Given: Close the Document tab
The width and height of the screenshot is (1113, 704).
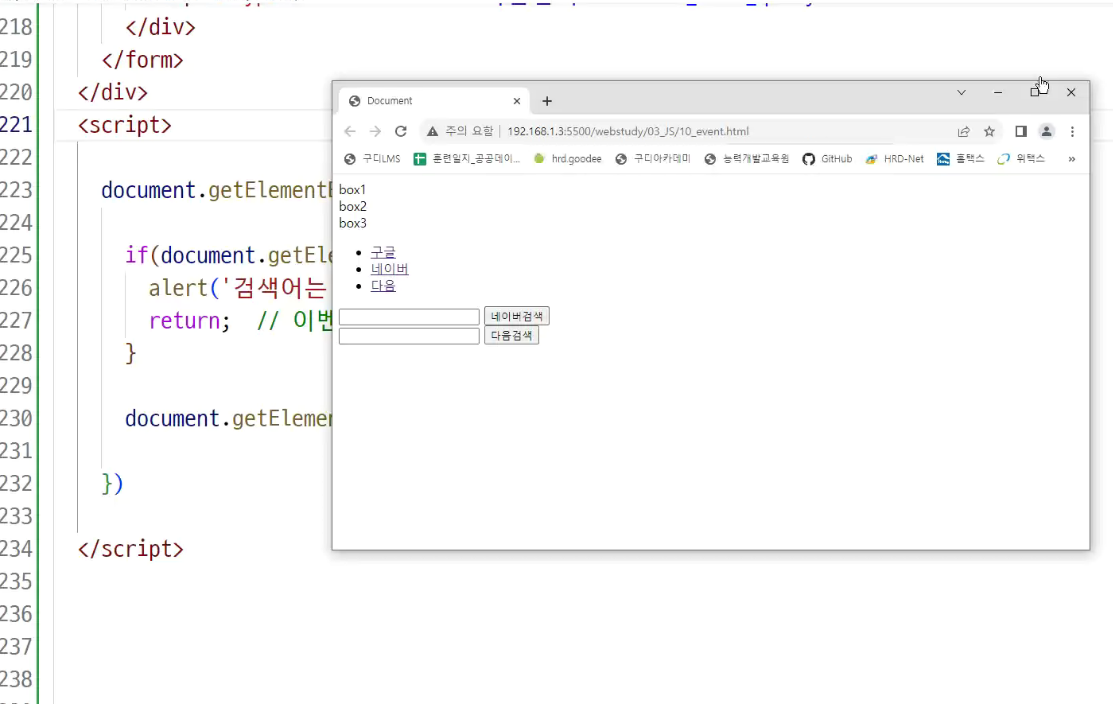Looking at the screenshot, I should [x=517, y=101].
